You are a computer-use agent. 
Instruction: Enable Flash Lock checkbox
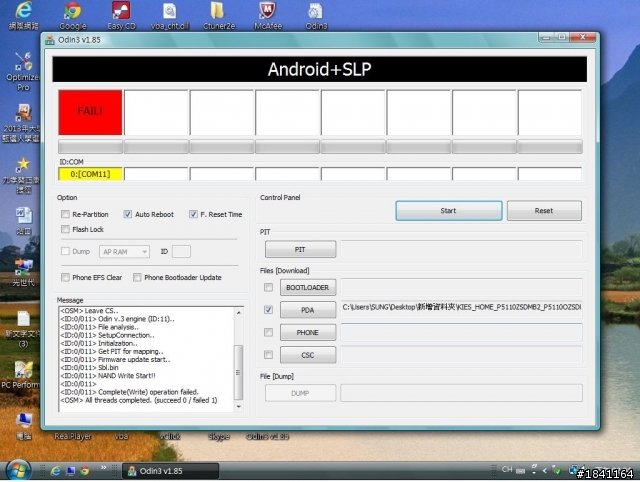(x=65, y=229)
